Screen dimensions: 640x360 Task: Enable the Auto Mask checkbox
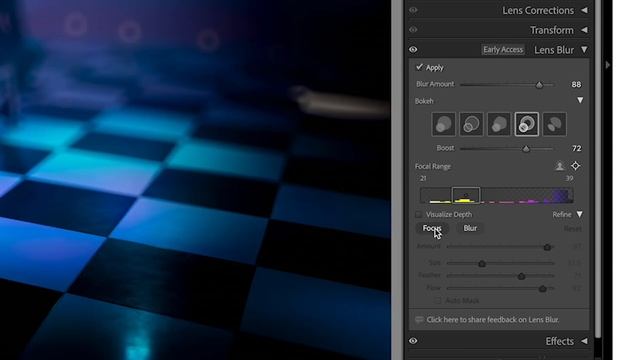[438, 300]
